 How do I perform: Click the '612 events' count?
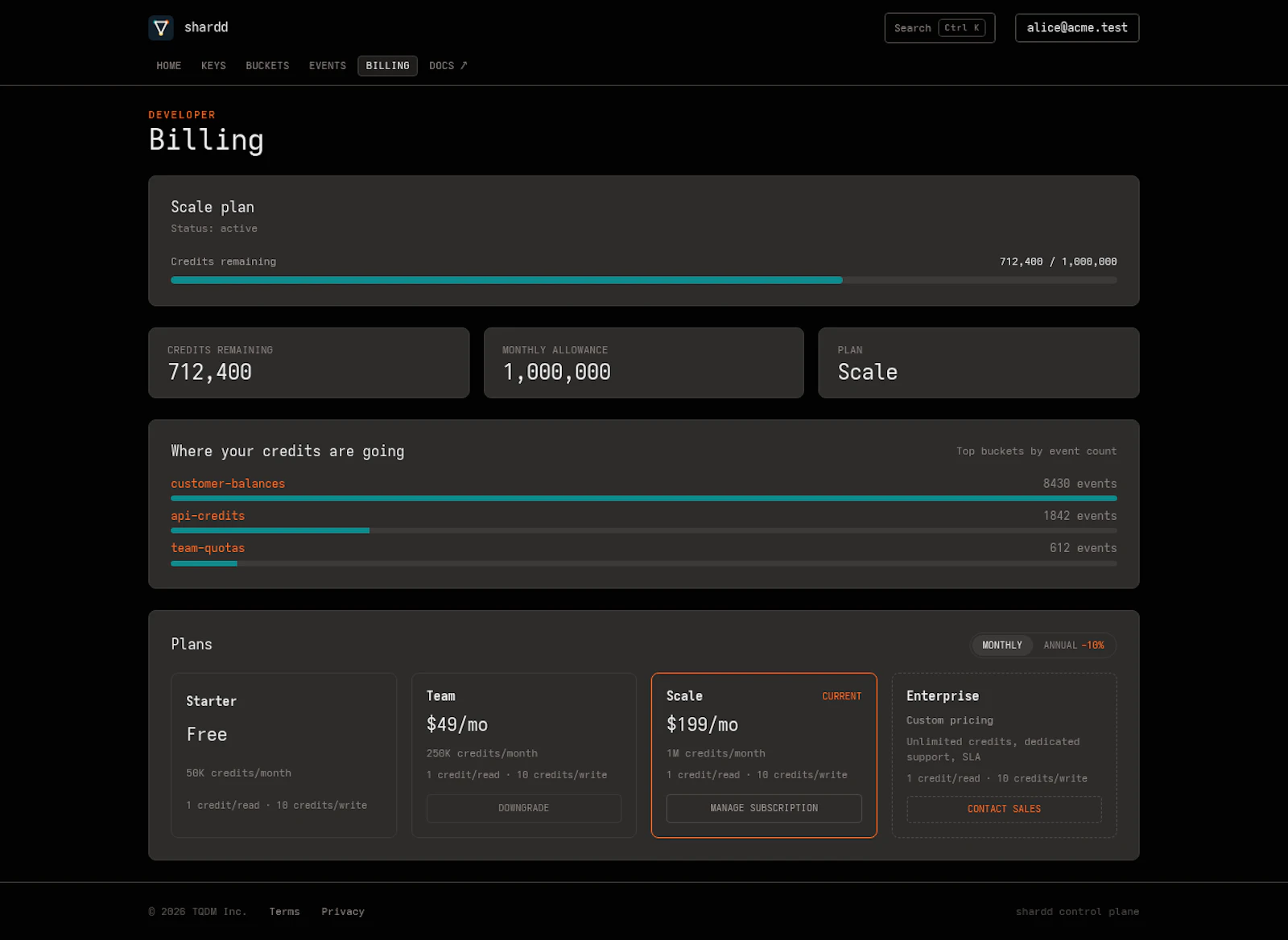1083,548
